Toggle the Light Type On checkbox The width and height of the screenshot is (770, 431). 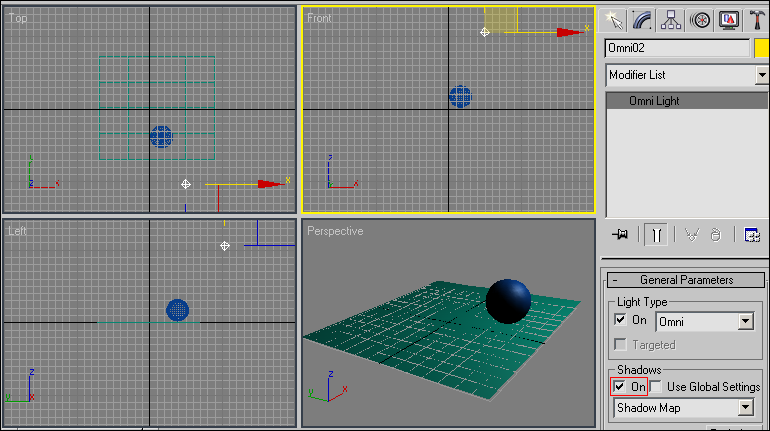pyautogui.click(x=621, y=321)
